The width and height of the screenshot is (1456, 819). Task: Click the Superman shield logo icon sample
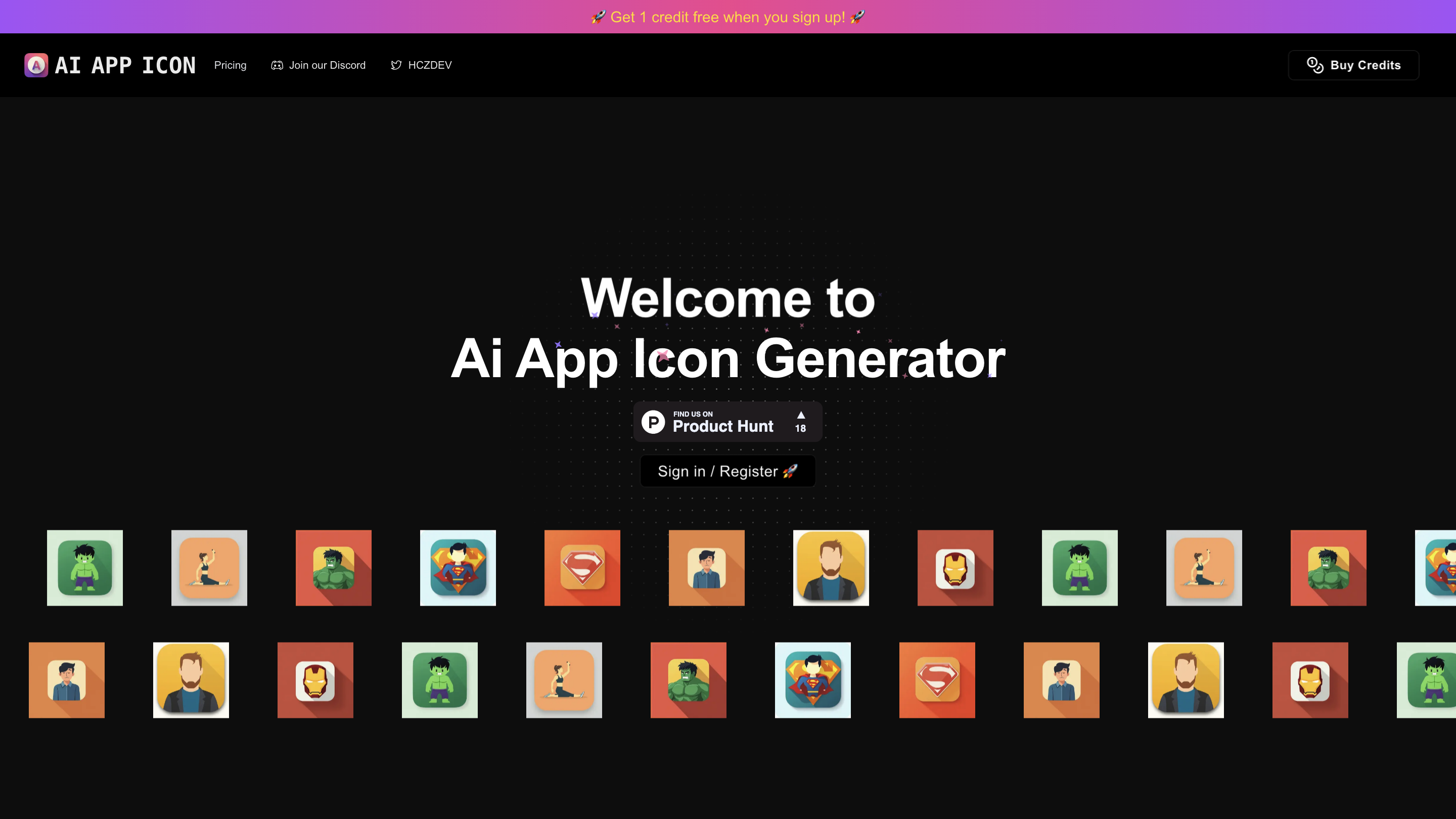click(582, 567)
